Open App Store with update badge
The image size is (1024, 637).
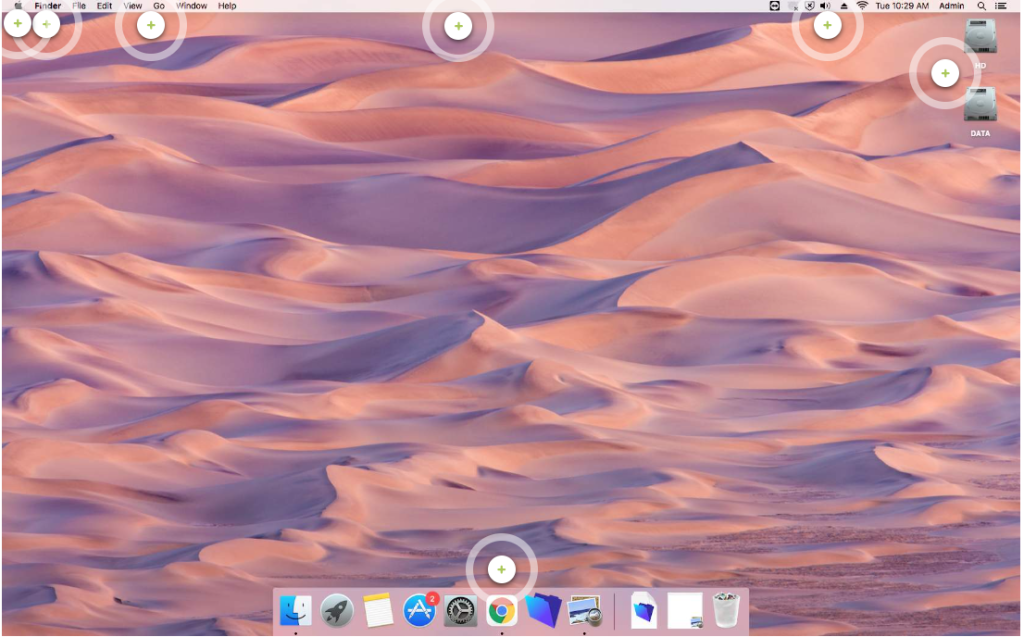(419, 609)
